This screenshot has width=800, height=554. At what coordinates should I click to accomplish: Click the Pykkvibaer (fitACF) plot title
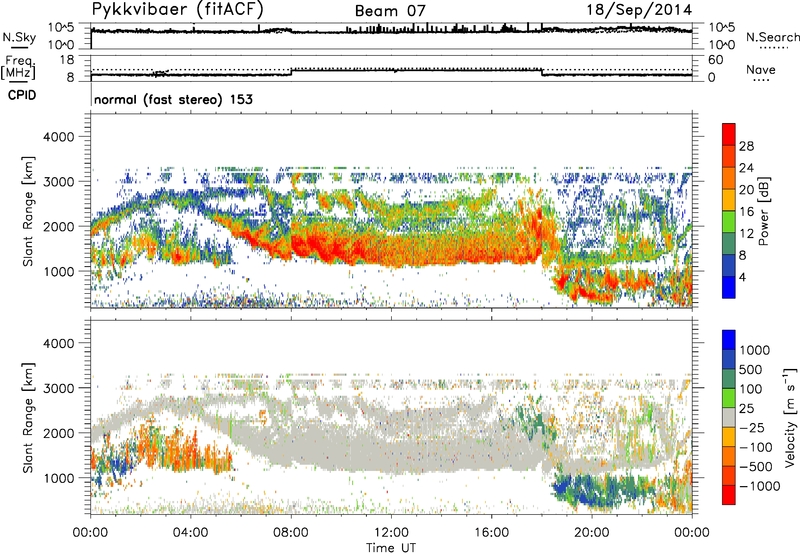point(178,9)
